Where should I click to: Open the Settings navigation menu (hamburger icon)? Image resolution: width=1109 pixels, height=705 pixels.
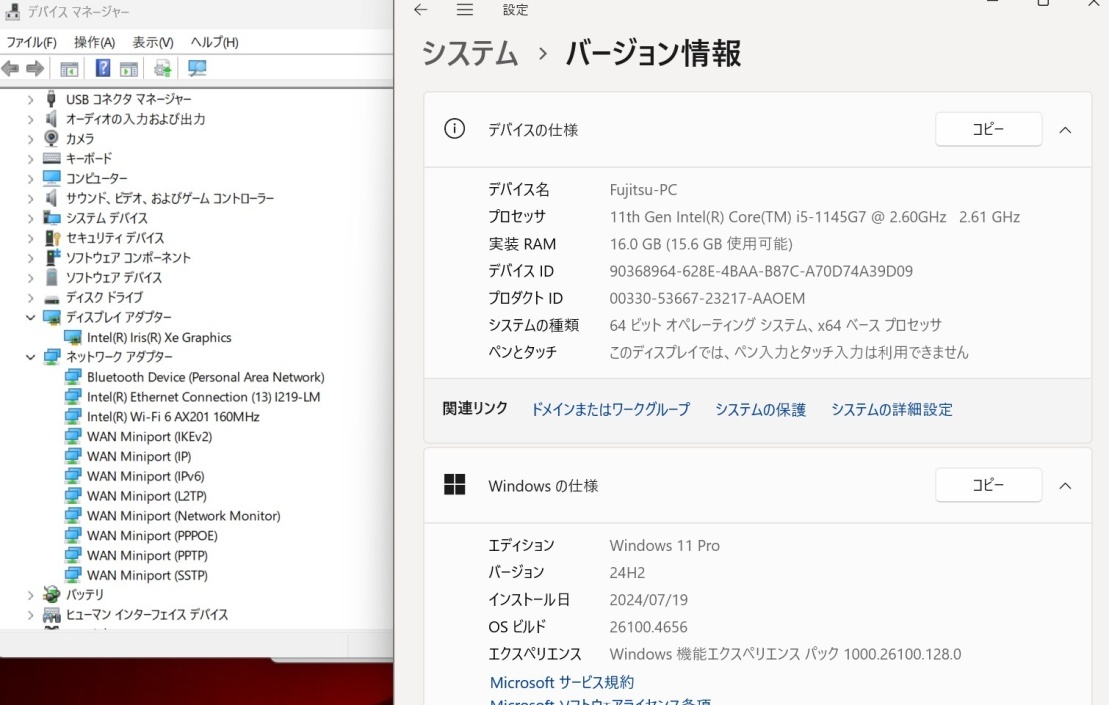tap(464, 10)
